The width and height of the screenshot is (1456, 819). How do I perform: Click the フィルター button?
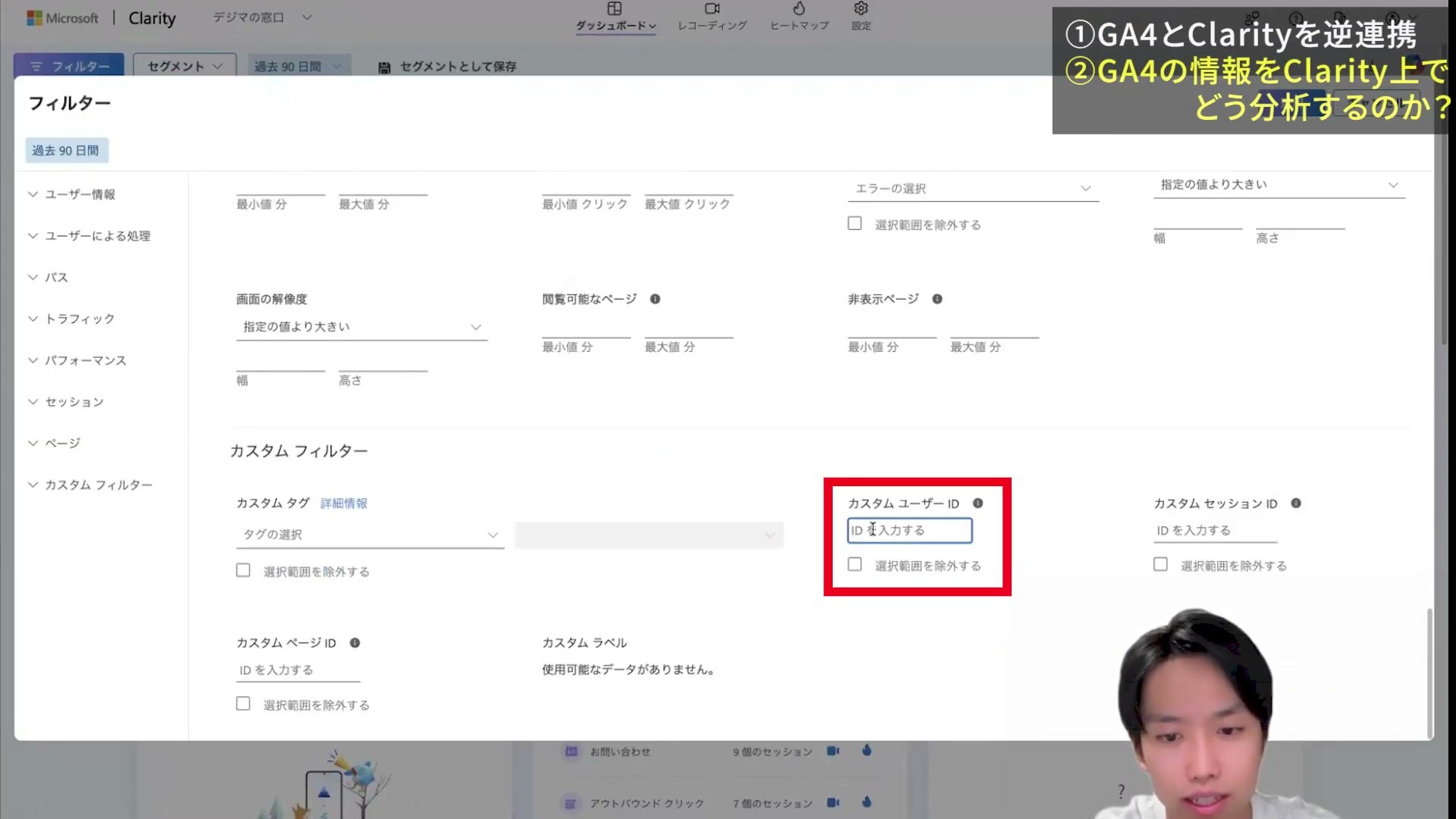(x=69, y=66)
